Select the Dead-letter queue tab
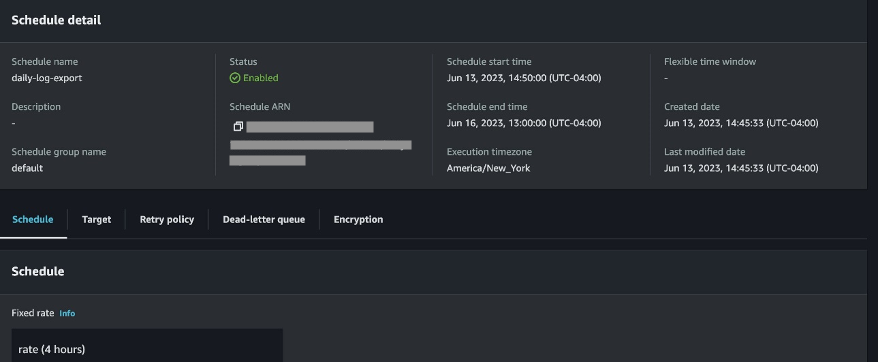 pos(263,220)
